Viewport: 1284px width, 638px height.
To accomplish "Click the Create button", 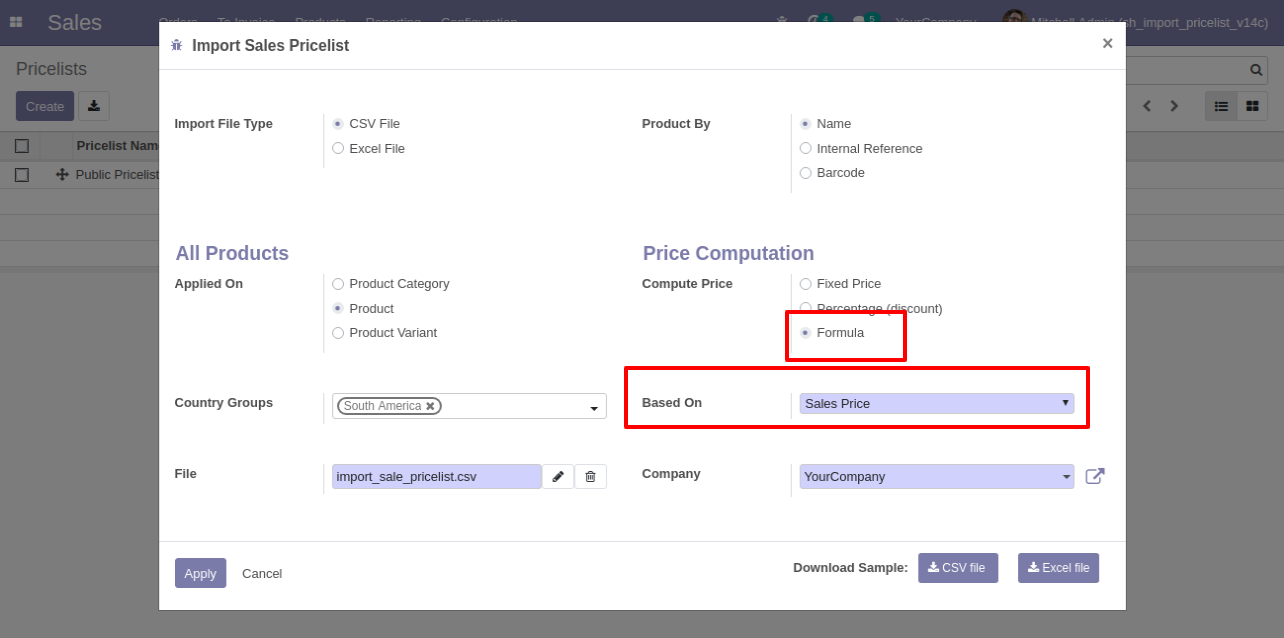I will [x=45, y=106].
